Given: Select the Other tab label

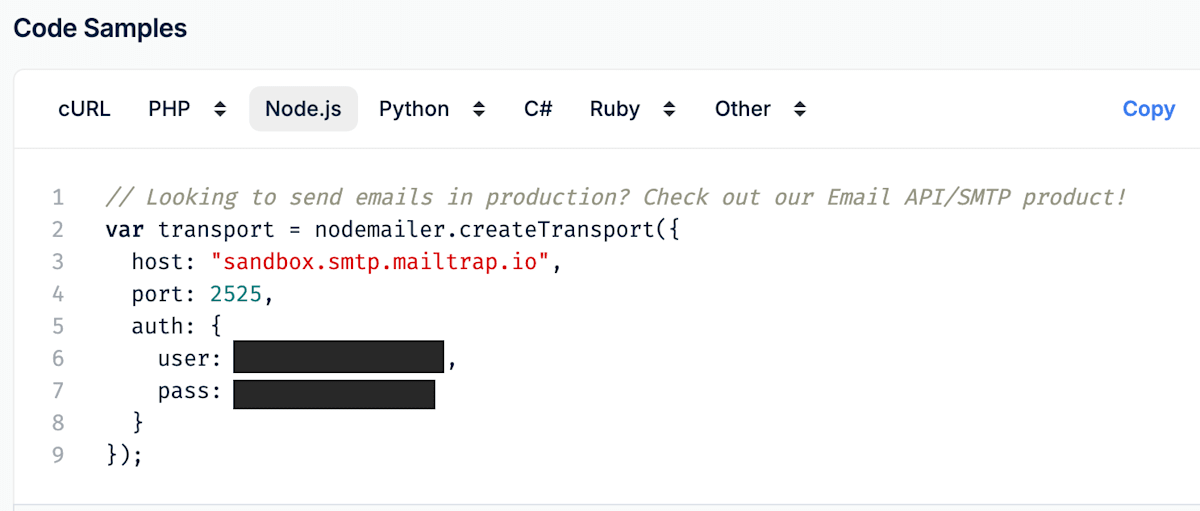Looking at the screenshot, I should 742,109.
